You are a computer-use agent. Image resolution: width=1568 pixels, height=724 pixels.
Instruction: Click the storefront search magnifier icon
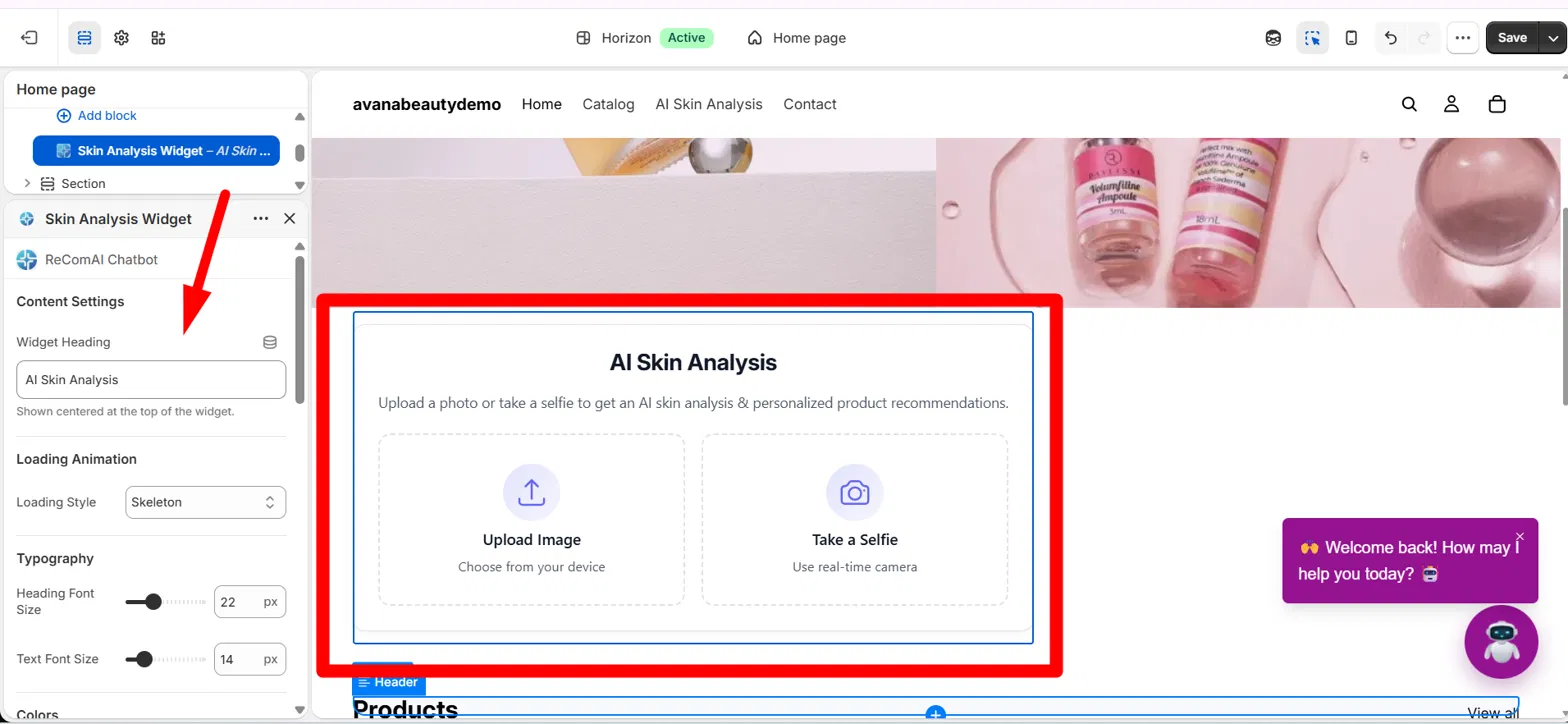pos(1409,104)
